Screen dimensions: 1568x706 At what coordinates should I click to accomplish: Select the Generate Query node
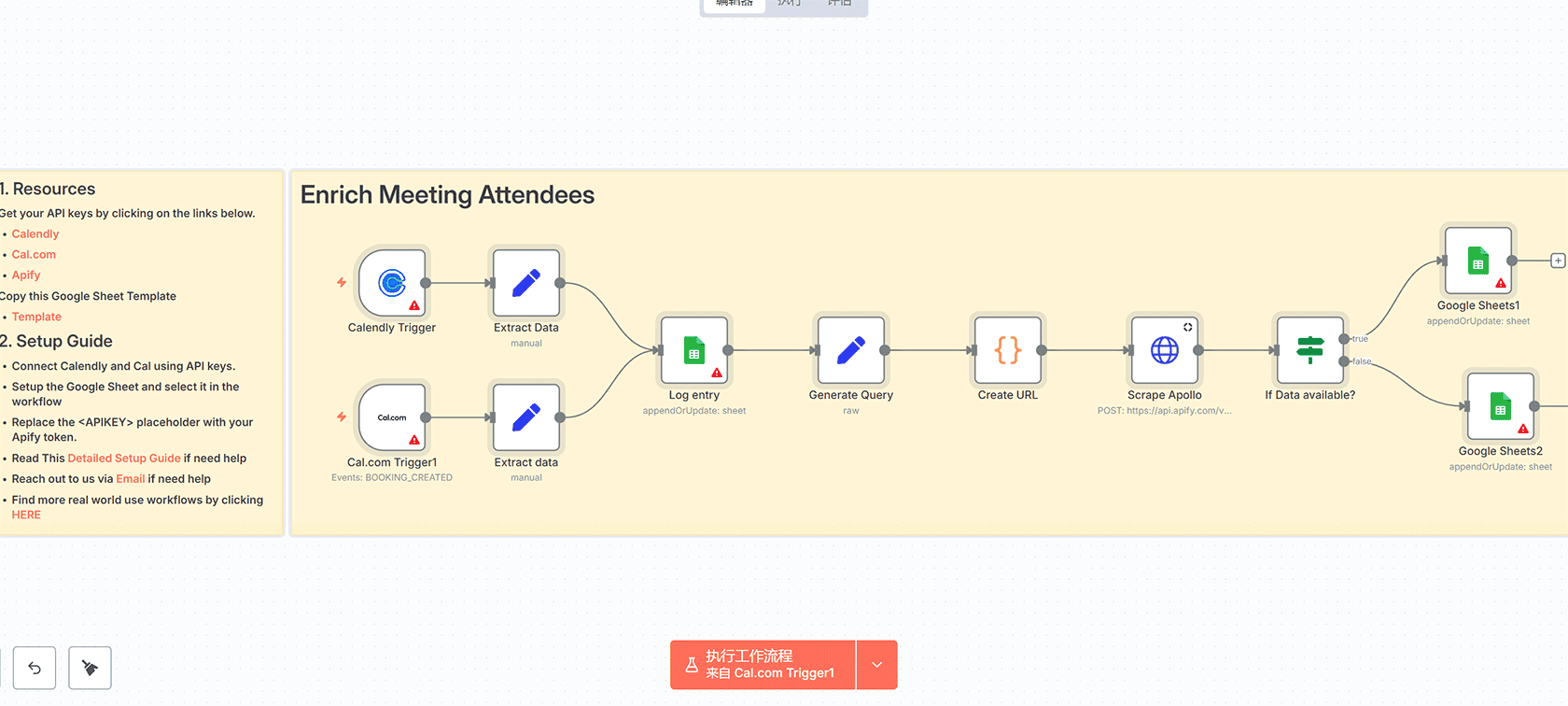coord(850,350)
